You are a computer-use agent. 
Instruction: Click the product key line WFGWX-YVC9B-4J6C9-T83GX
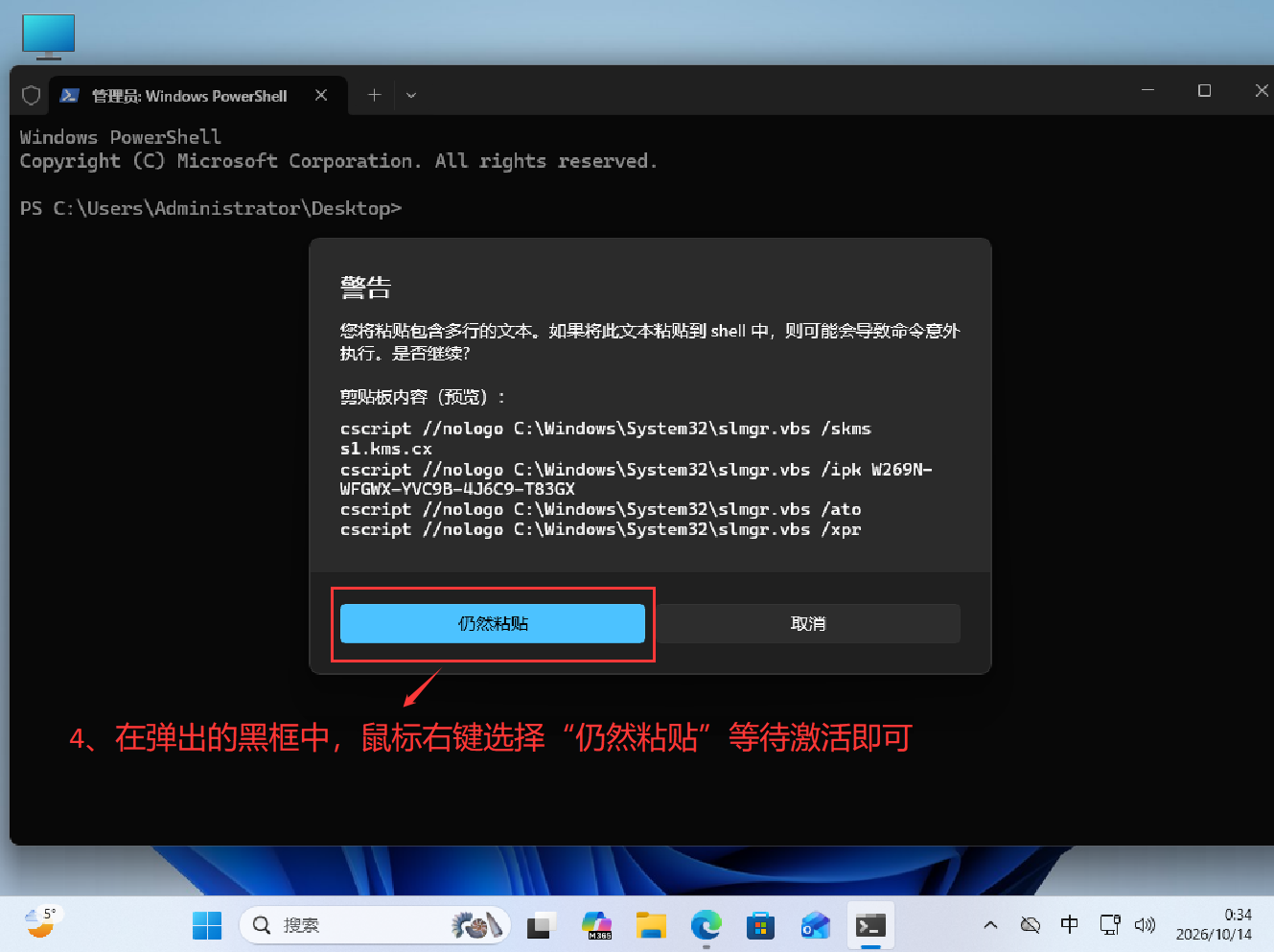click(x=457, y=488)
